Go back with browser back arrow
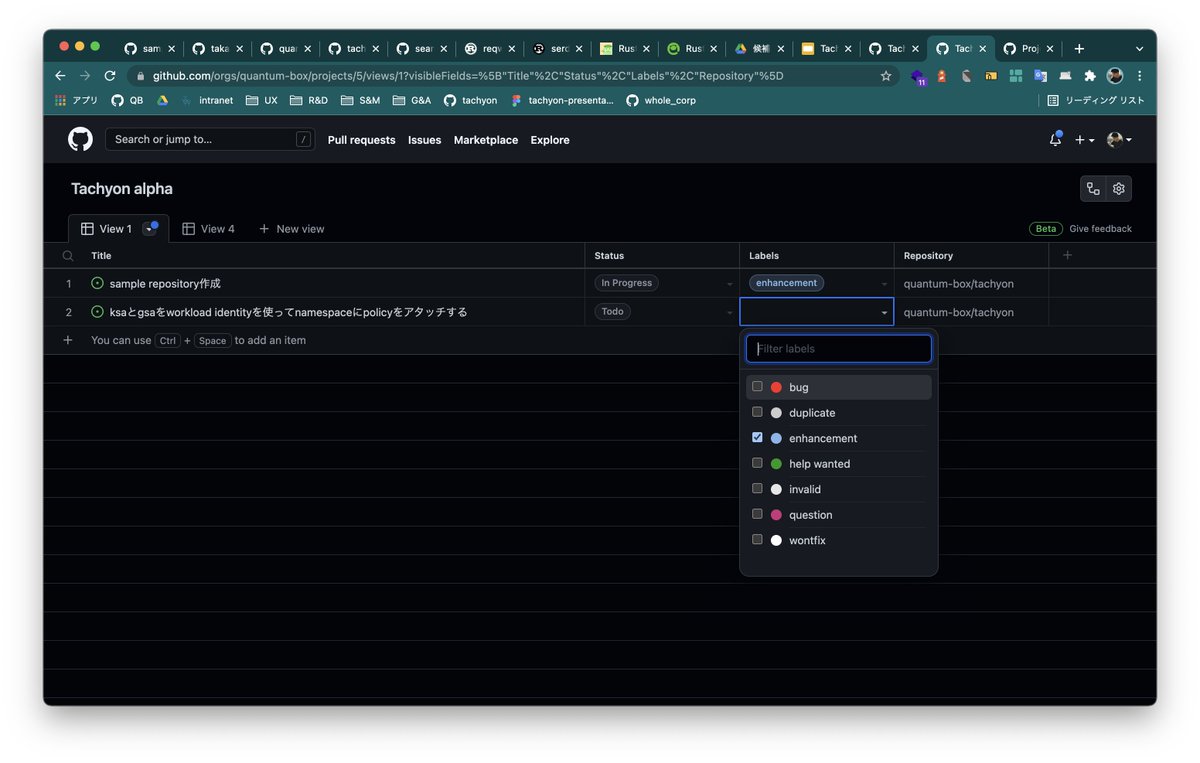 click(x=60, y=76)
